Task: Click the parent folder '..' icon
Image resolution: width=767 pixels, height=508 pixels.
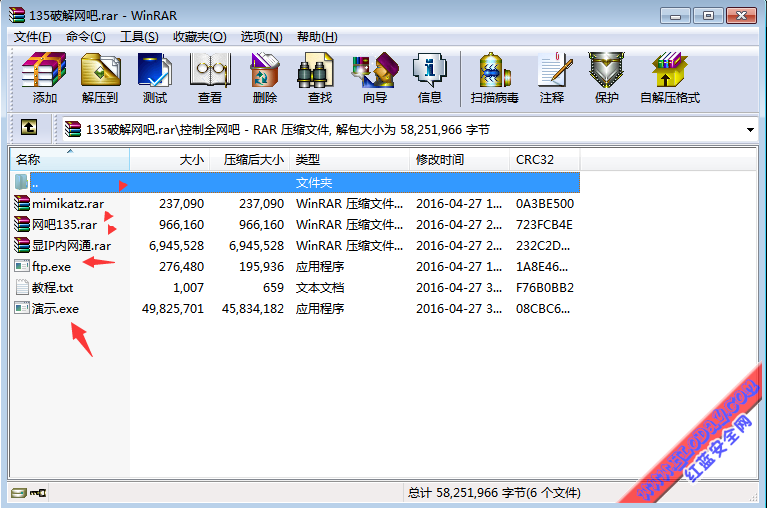Action: (21, 182)
